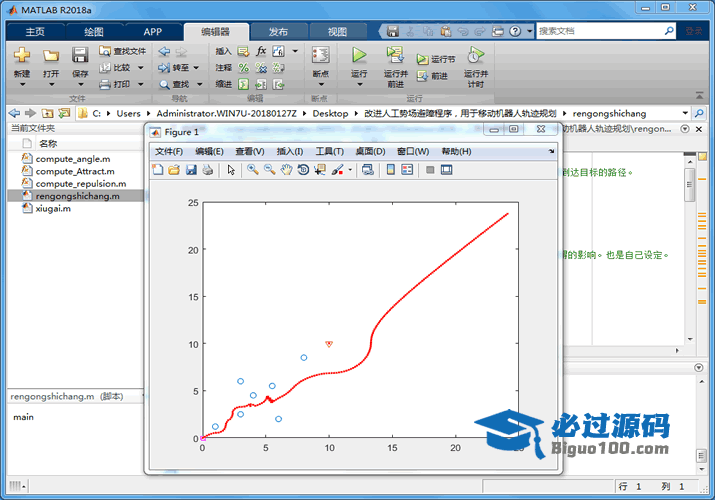This screenshot has height=500, width=715.
Task: Open the Tools (工具) menu in Figure 1
Action: tap(330, 151)
